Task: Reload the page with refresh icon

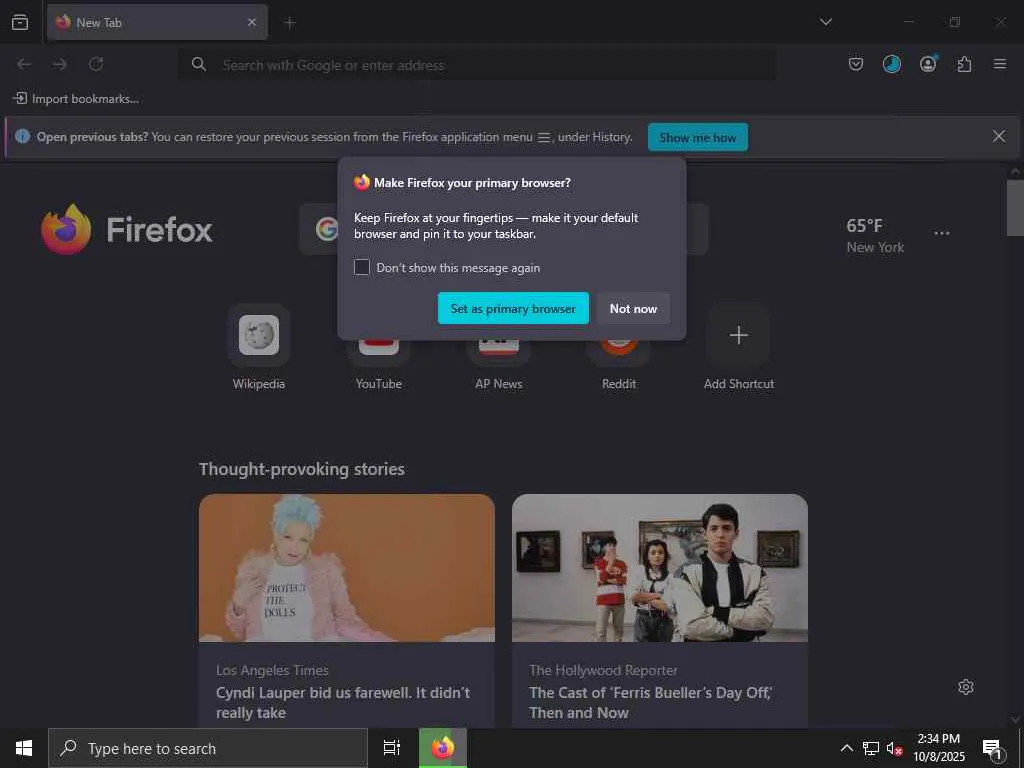Action: pos(96,64)
